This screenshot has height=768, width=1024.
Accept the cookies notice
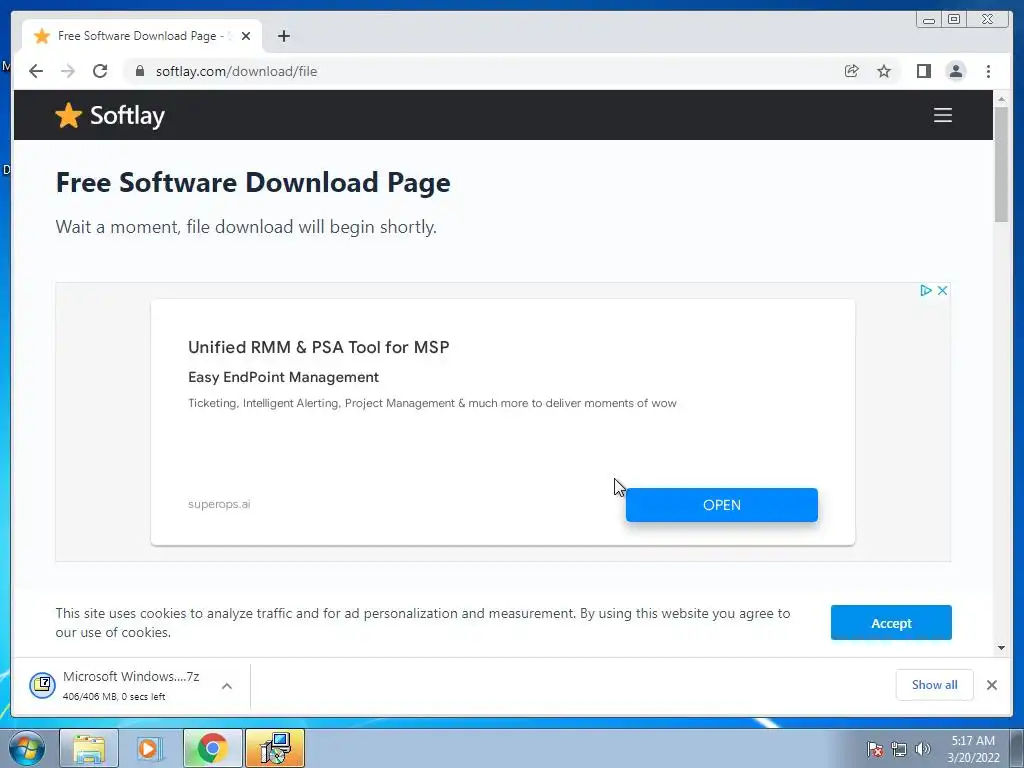[891, 623]
